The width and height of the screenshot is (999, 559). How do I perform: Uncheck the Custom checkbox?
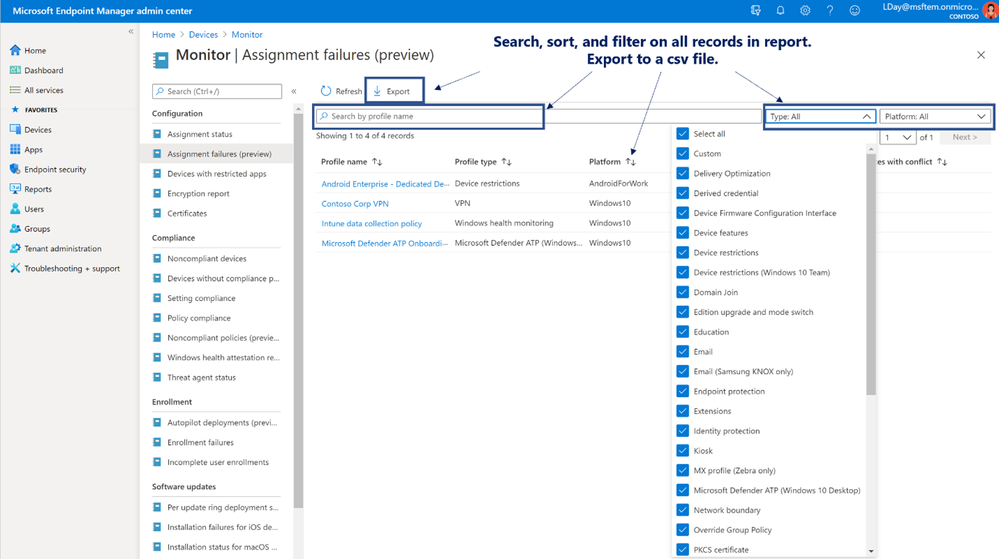(682, 154)
